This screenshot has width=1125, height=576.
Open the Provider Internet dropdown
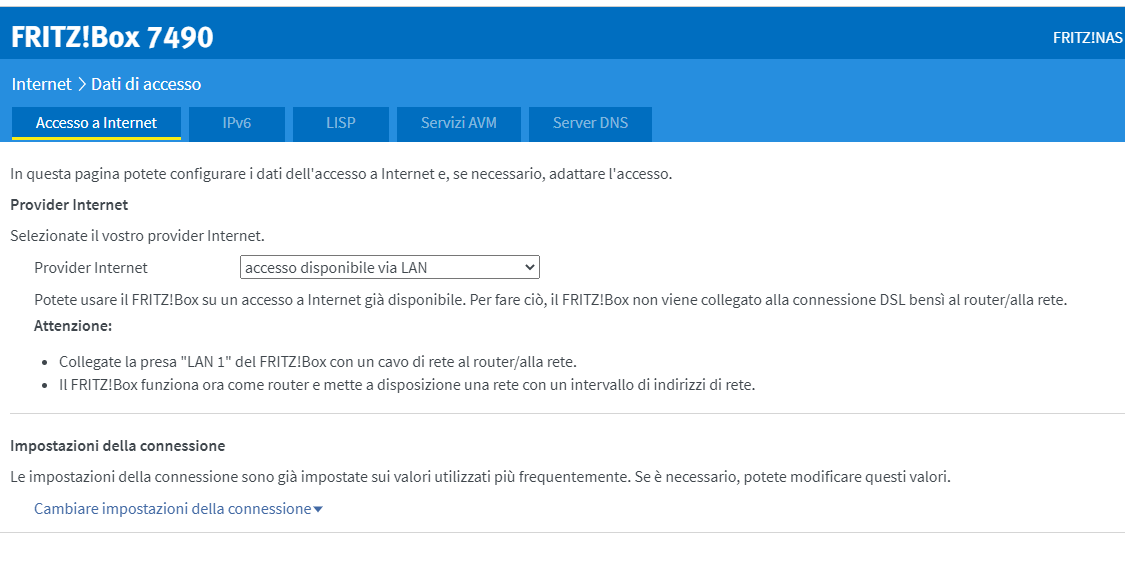click(x=390, y=268)
